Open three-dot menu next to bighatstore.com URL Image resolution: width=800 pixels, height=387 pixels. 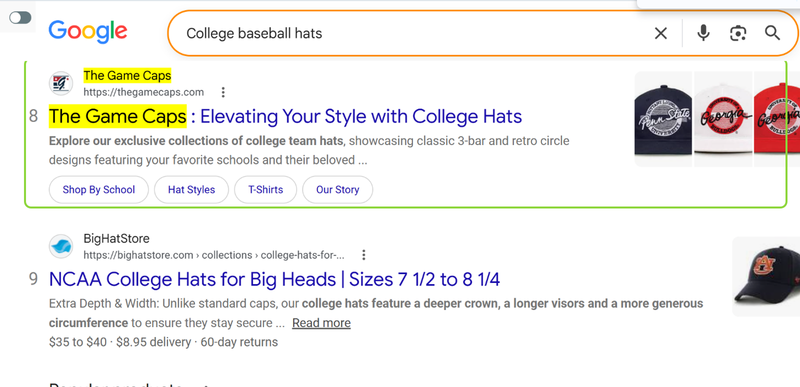coord(364,255)
